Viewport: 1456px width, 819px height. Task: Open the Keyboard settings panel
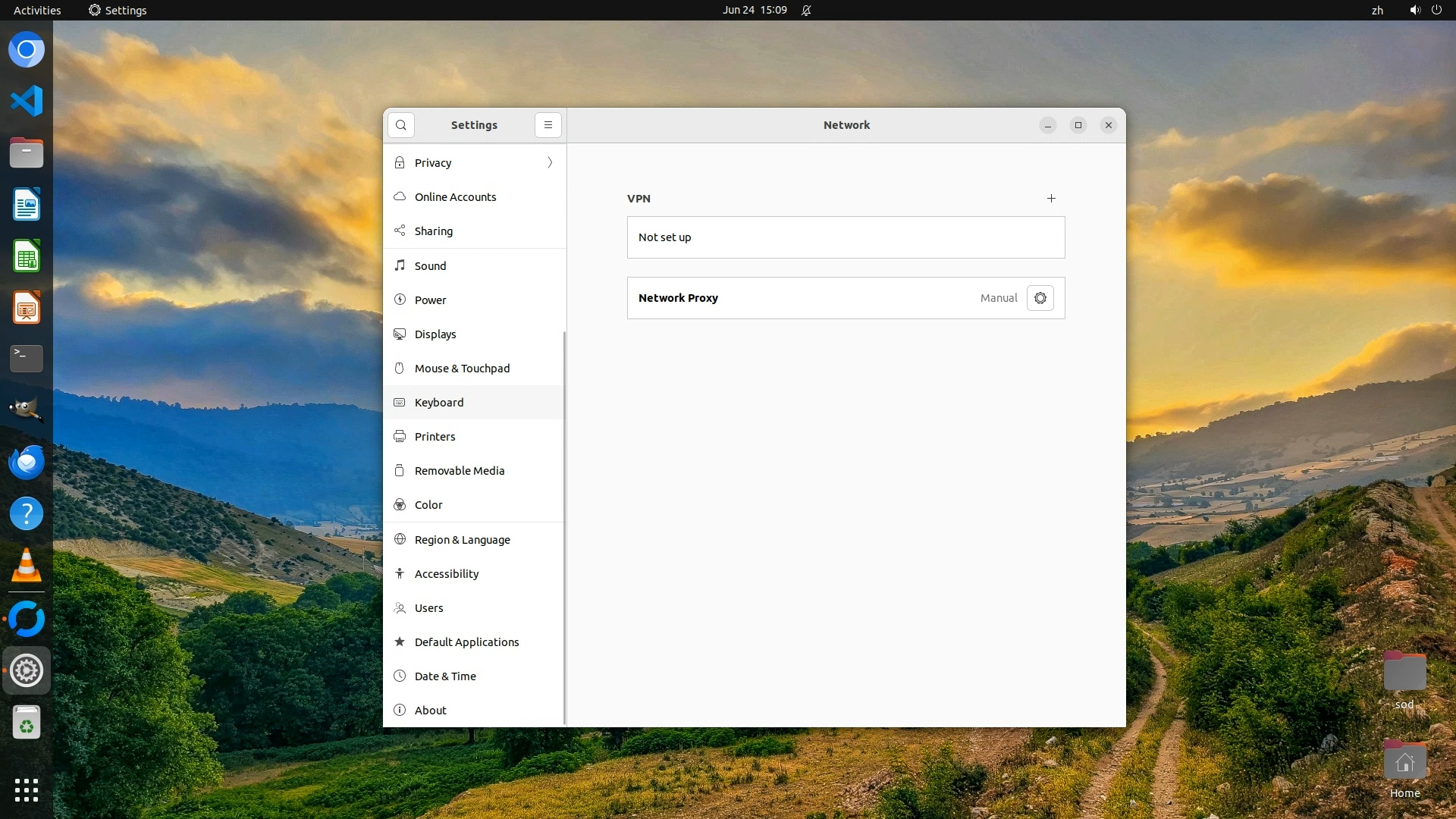(x=438, y=403)
